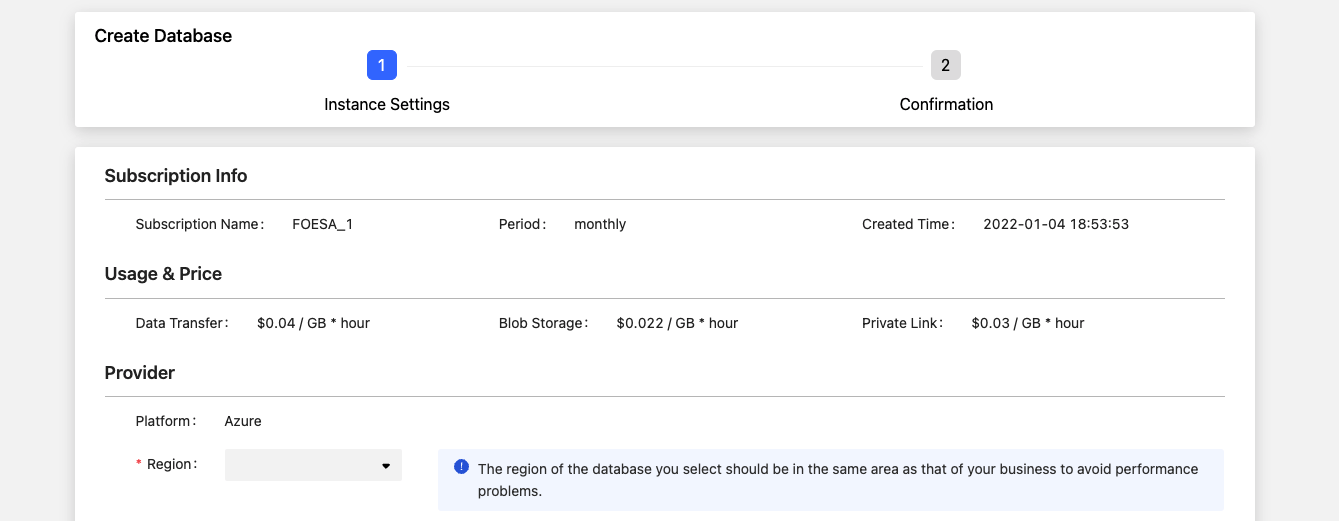Viewport: 1339px width, 521px height.
Task: Click the Blob Storage price $0.022 value
Action: point(677,323)
